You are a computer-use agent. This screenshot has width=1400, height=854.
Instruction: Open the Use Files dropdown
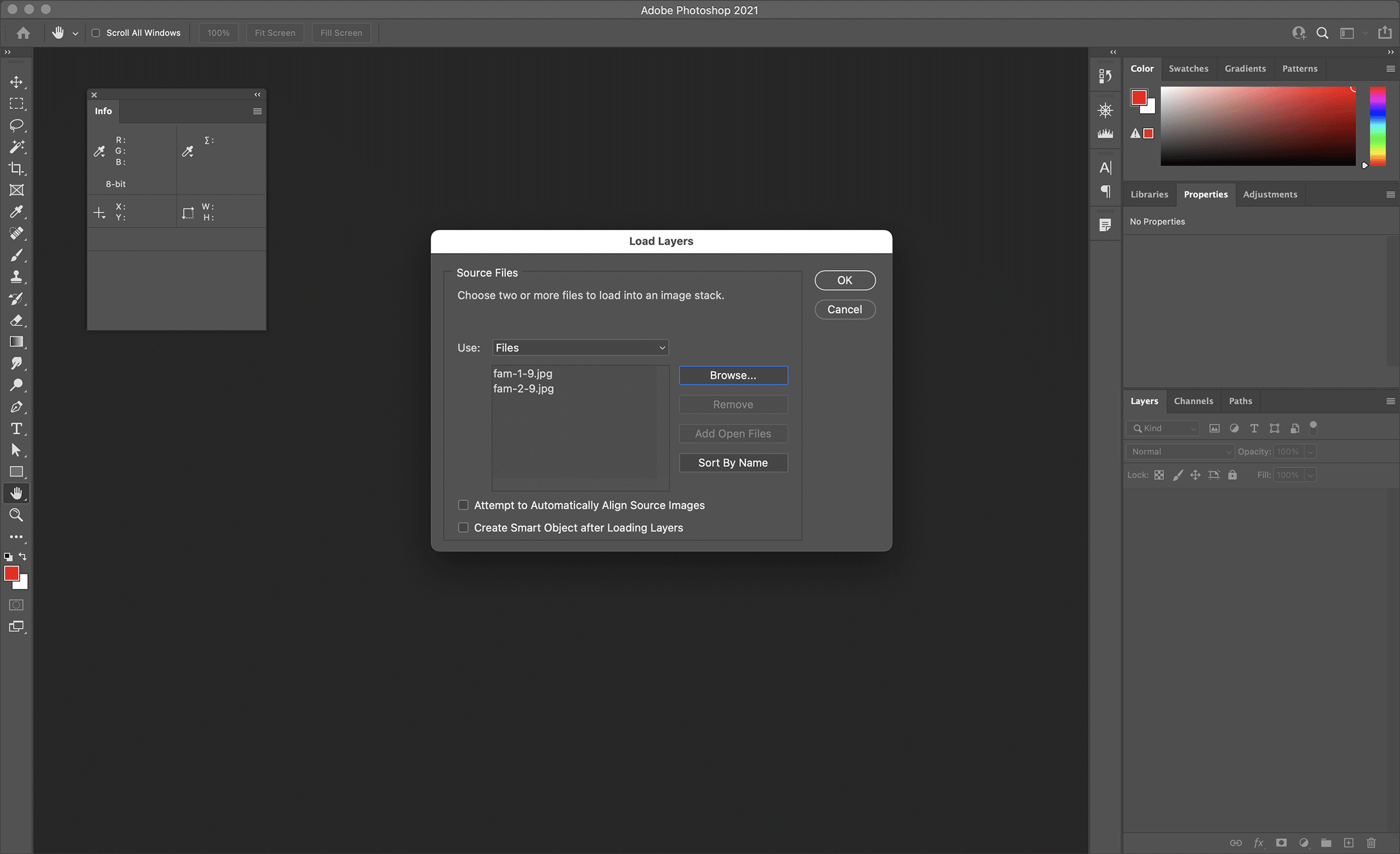click(580, 348)
